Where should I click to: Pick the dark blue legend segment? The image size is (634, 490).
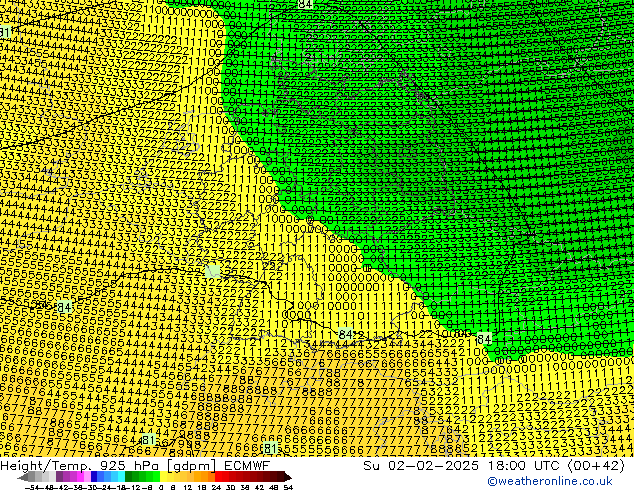tap(94, 477)
